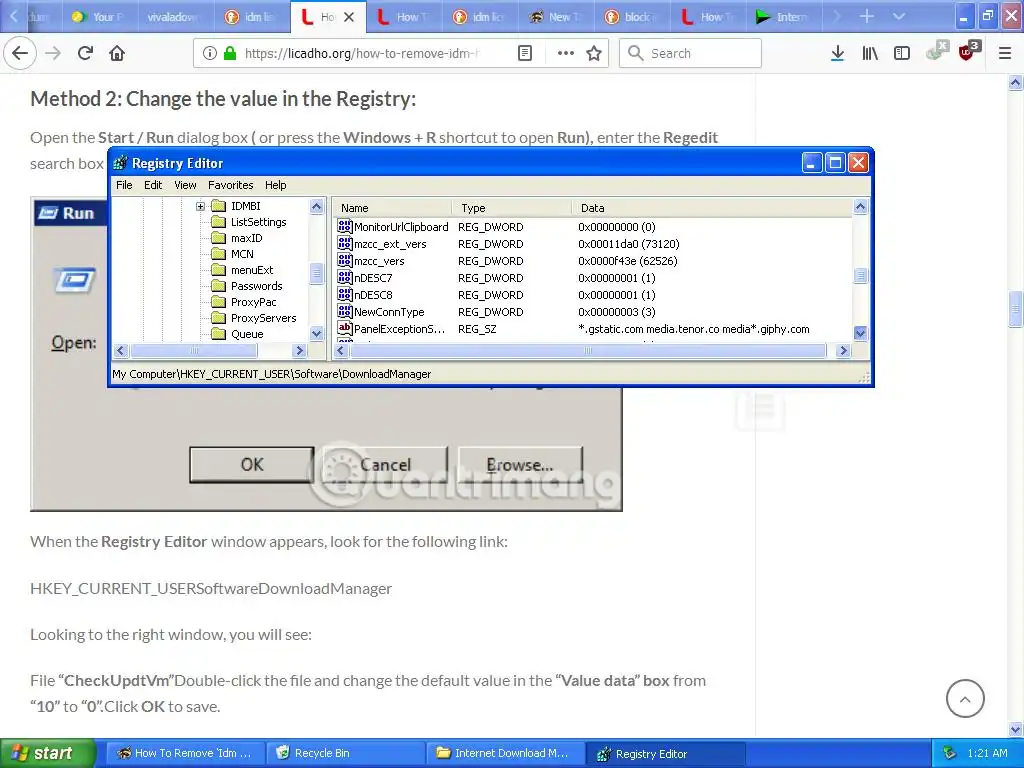The image size is (1024, 768).
Task: Click the Data column header
Action: pyautogui.click(x=712, y=208)
